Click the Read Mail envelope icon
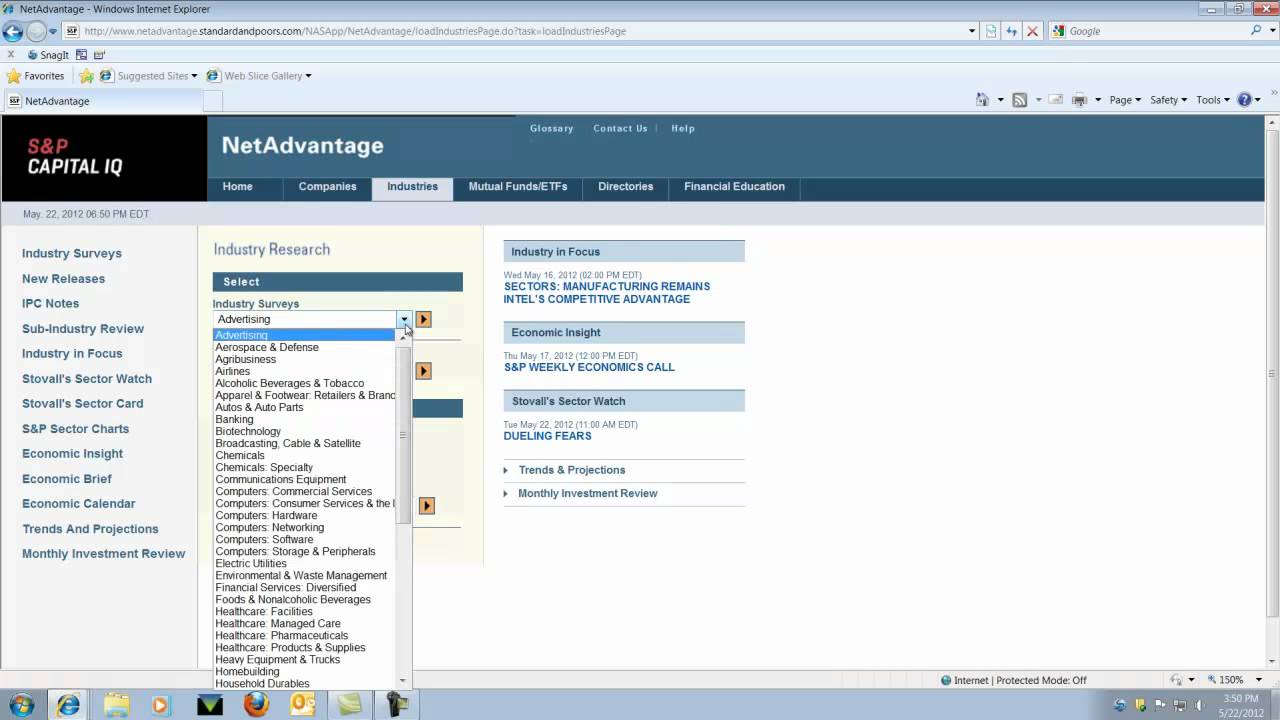The height and width of the screenshot is (720, 1280). coord(1056,100)
